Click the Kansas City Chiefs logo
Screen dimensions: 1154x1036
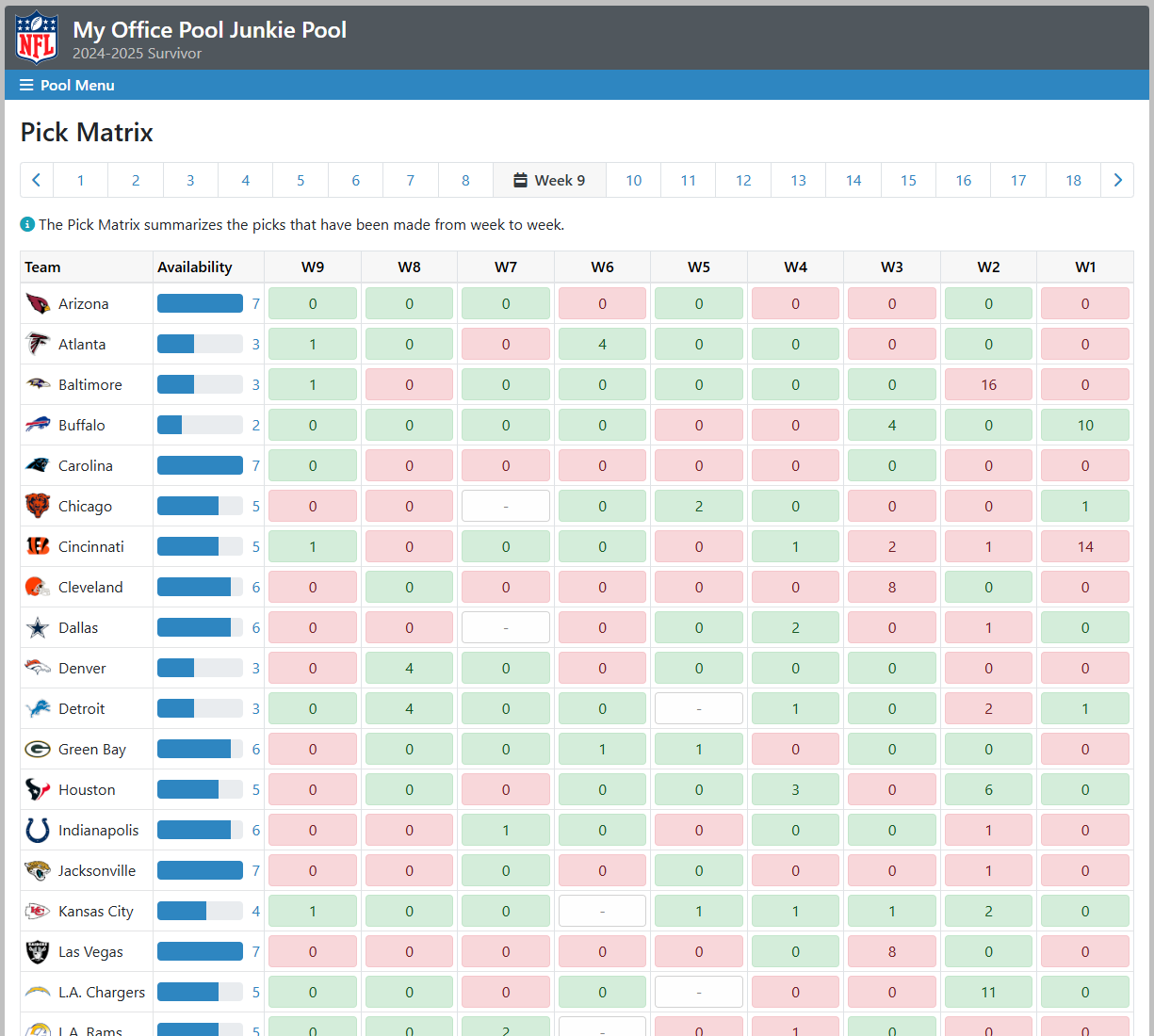tap(38, 912)
